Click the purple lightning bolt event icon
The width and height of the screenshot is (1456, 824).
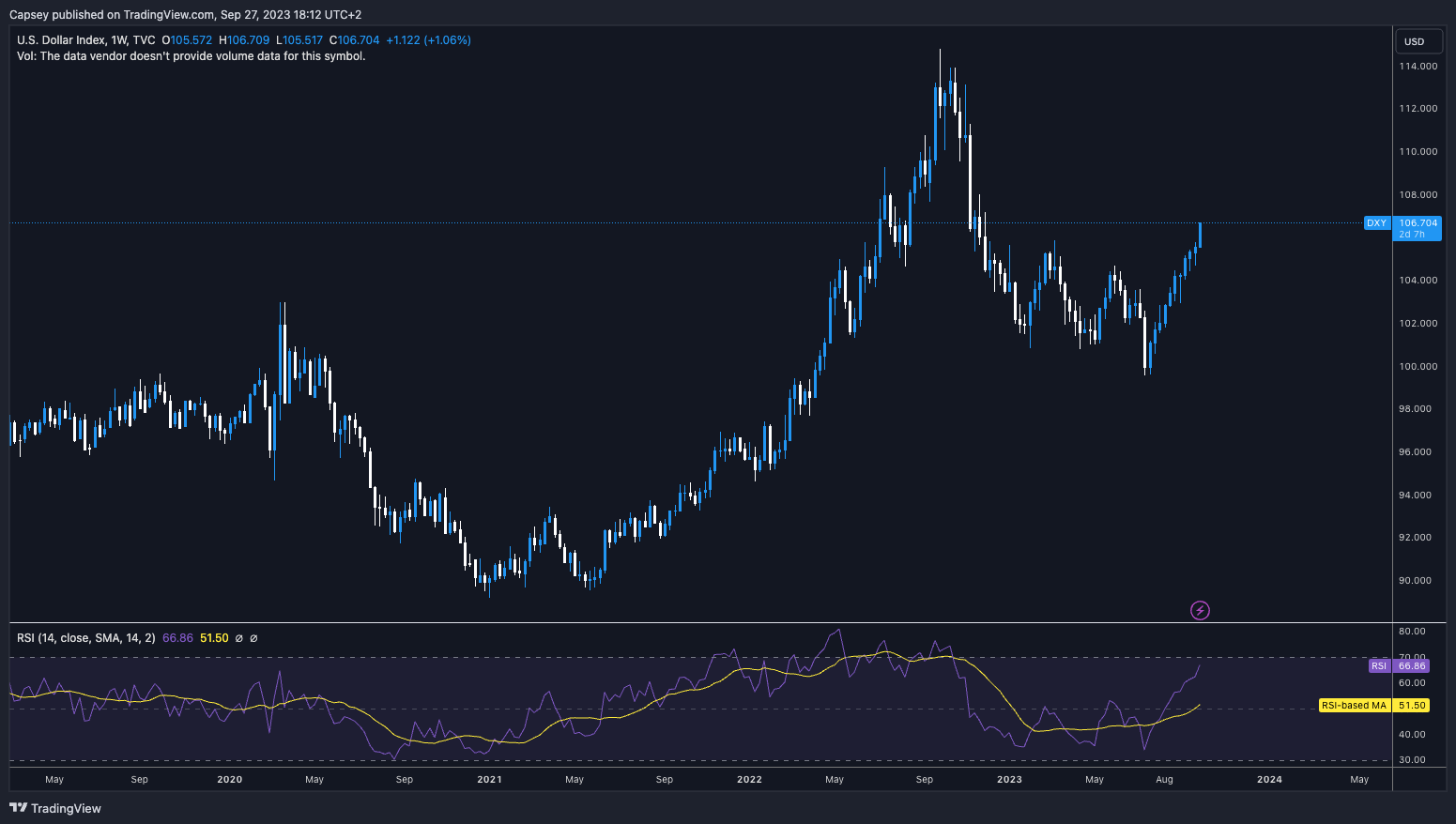click(1200, 611)
